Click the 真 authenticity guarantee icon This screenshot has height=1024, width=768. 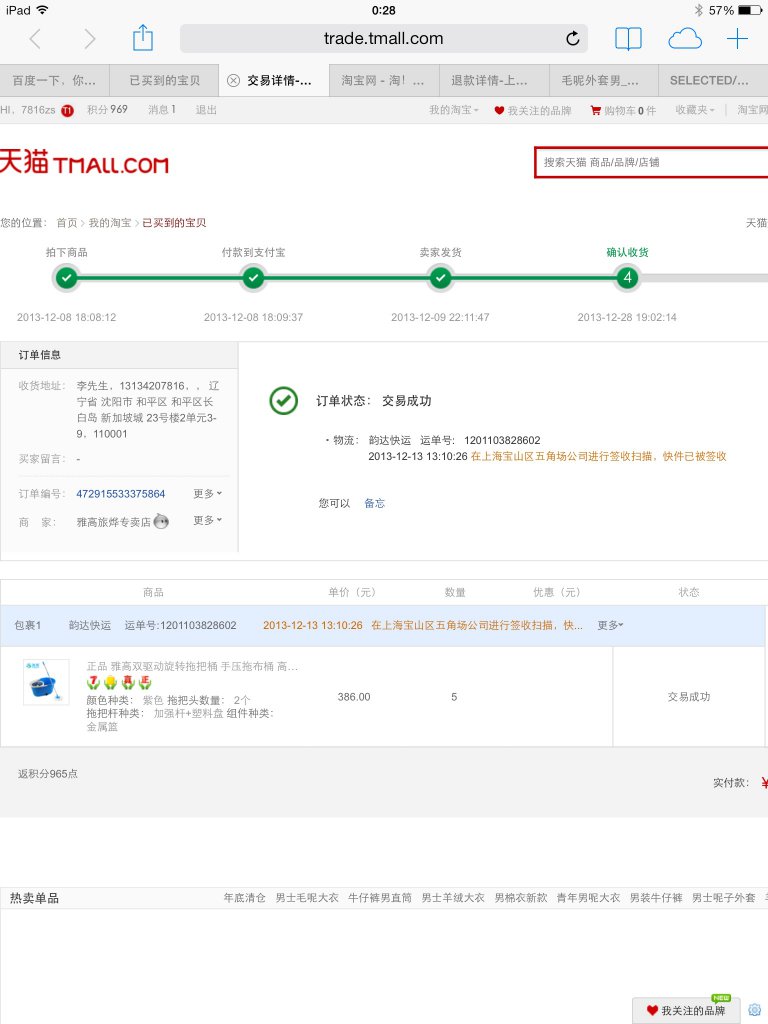coord(128,682)
